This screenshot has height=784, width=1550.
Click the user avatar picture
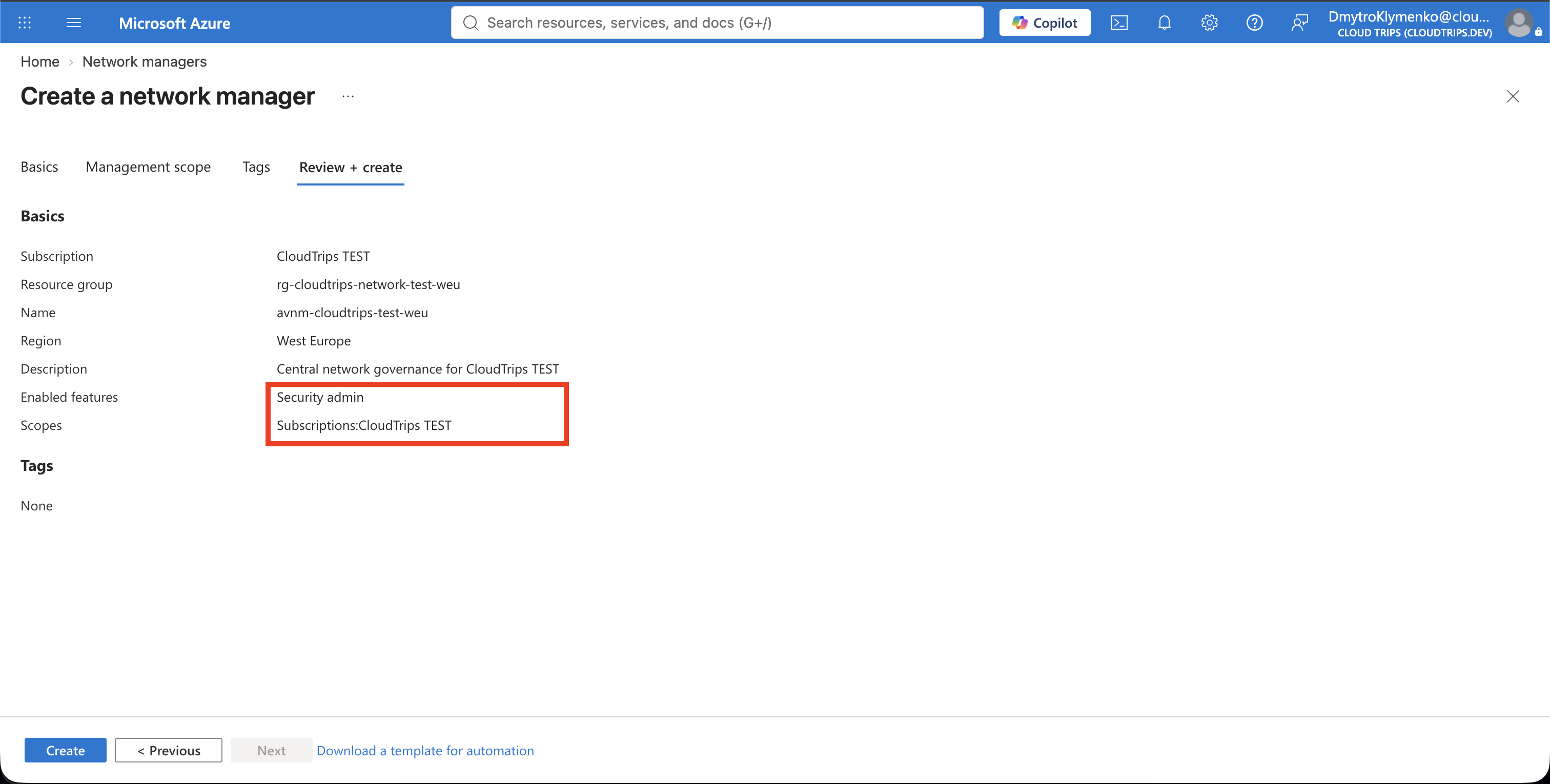click(1518, 24)
